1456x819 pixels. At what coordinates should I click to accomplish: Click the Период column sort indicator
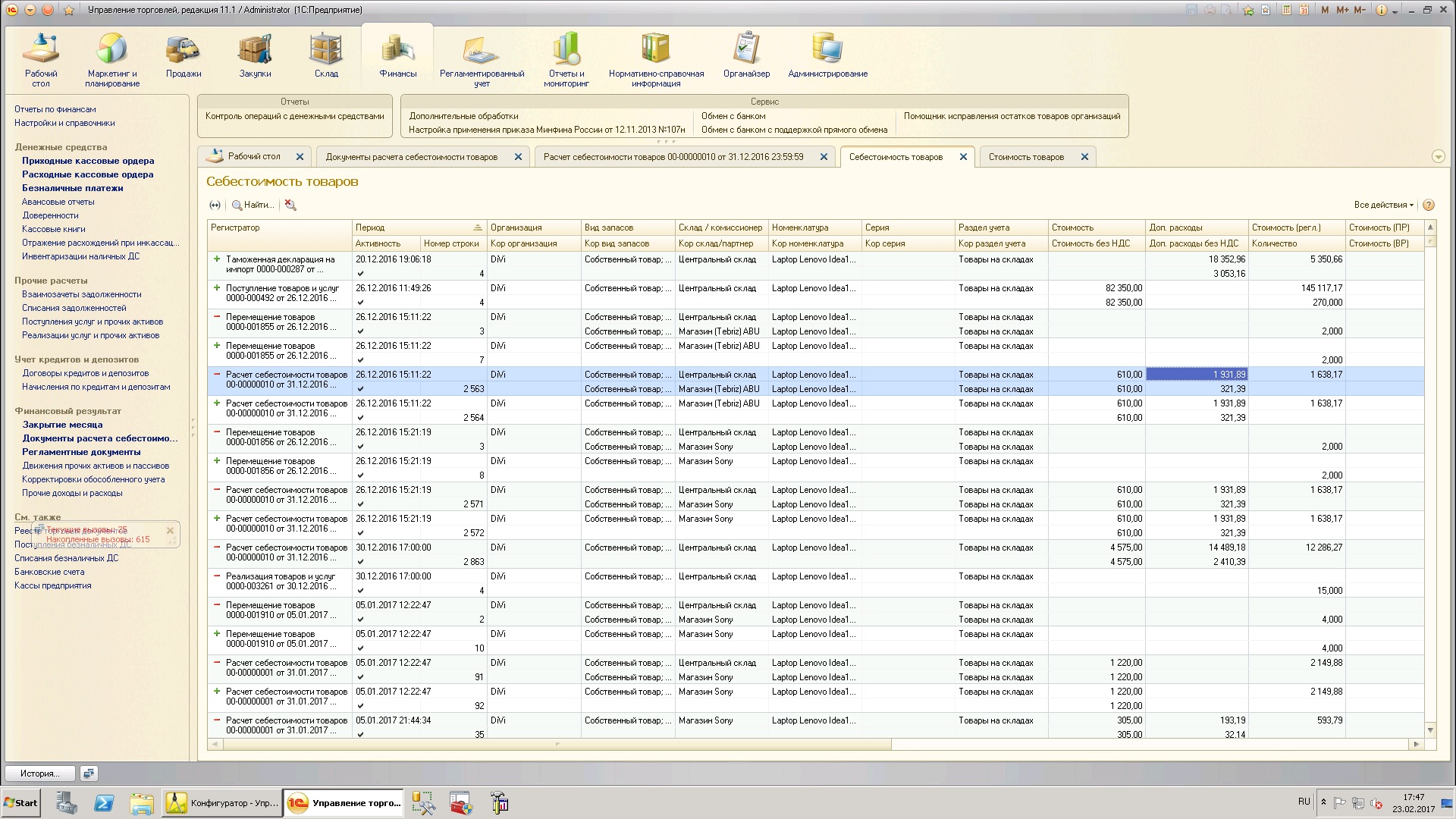point(478,227)
